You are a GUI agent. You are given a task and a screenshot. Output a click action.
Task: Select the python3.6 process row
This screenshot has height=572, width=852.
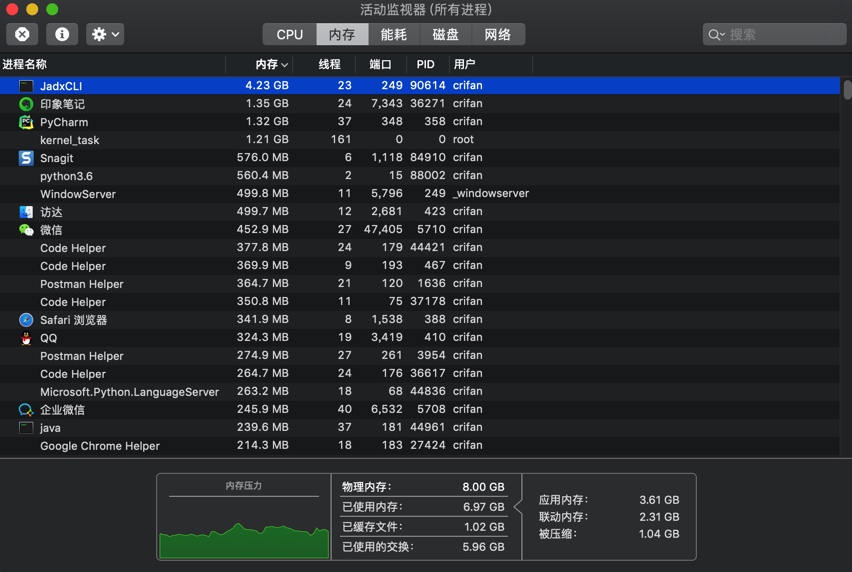tap(419, 175)
